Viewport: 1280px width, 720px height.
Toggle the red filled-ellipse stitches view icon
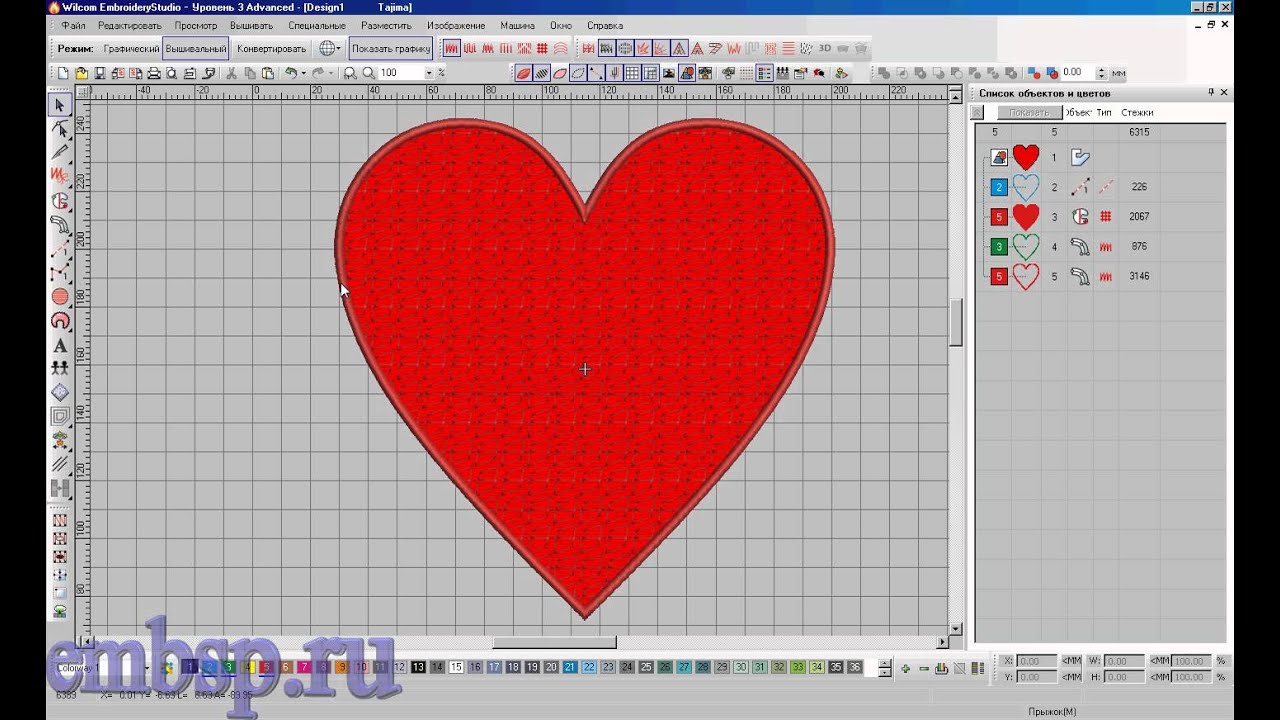523,73
